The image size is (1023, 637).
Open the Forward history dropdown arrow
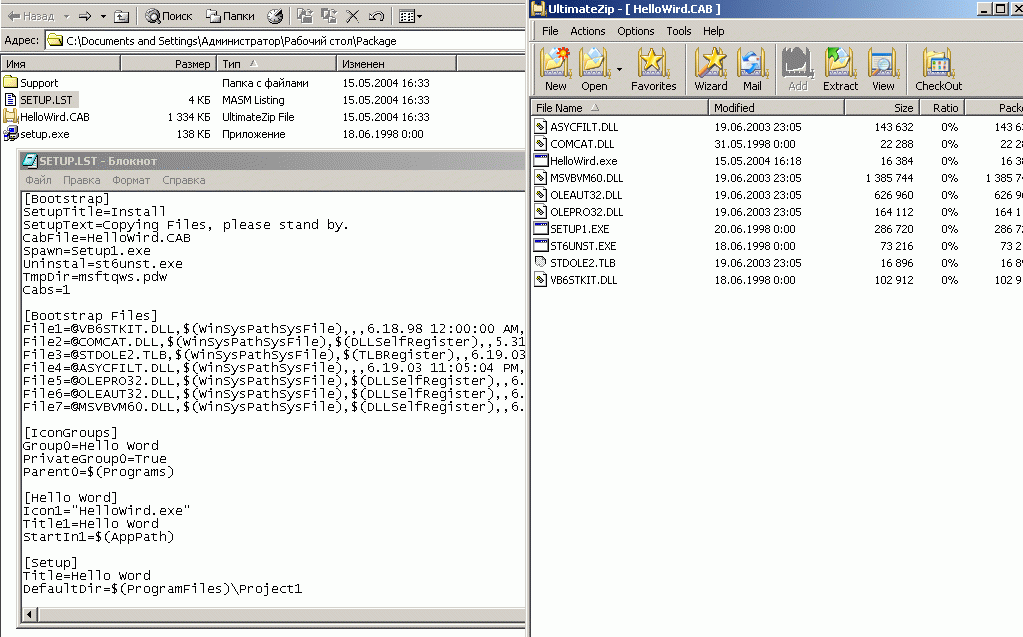click(103, 16)
